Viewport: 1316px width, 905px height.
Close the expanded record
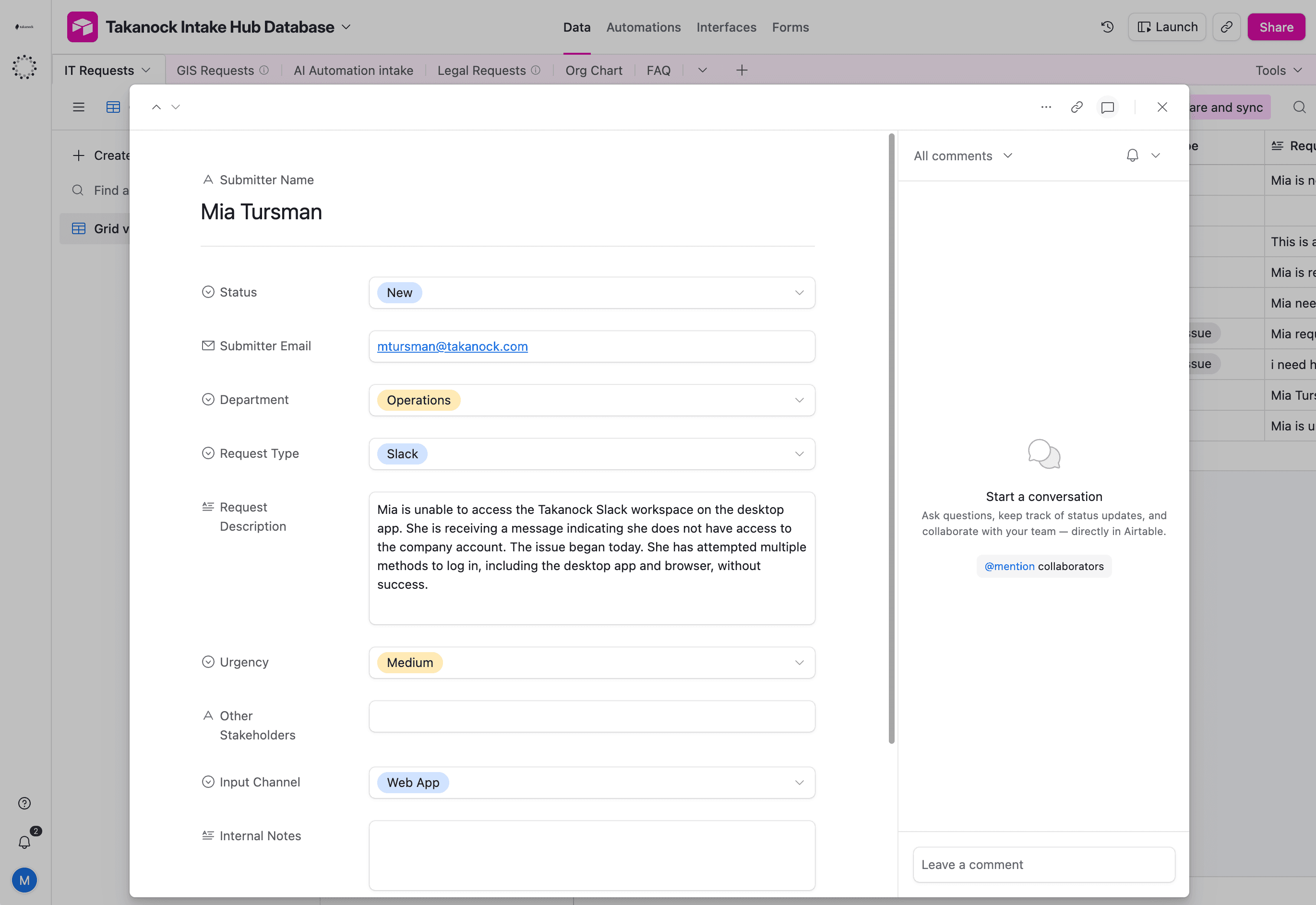pos(1162,107)
